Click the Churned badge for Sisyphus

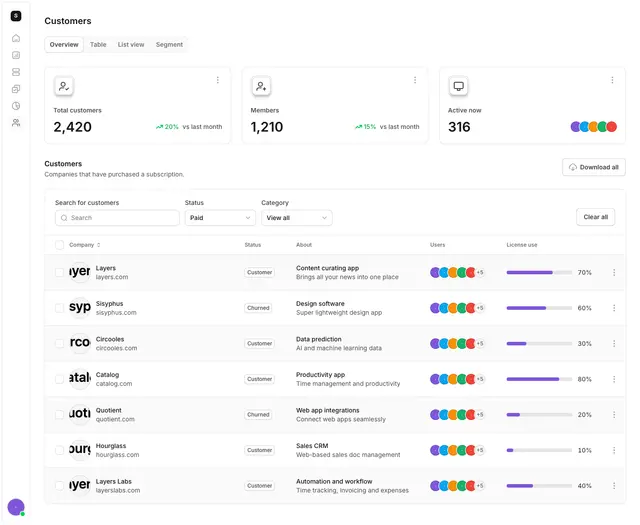[258, 308]
